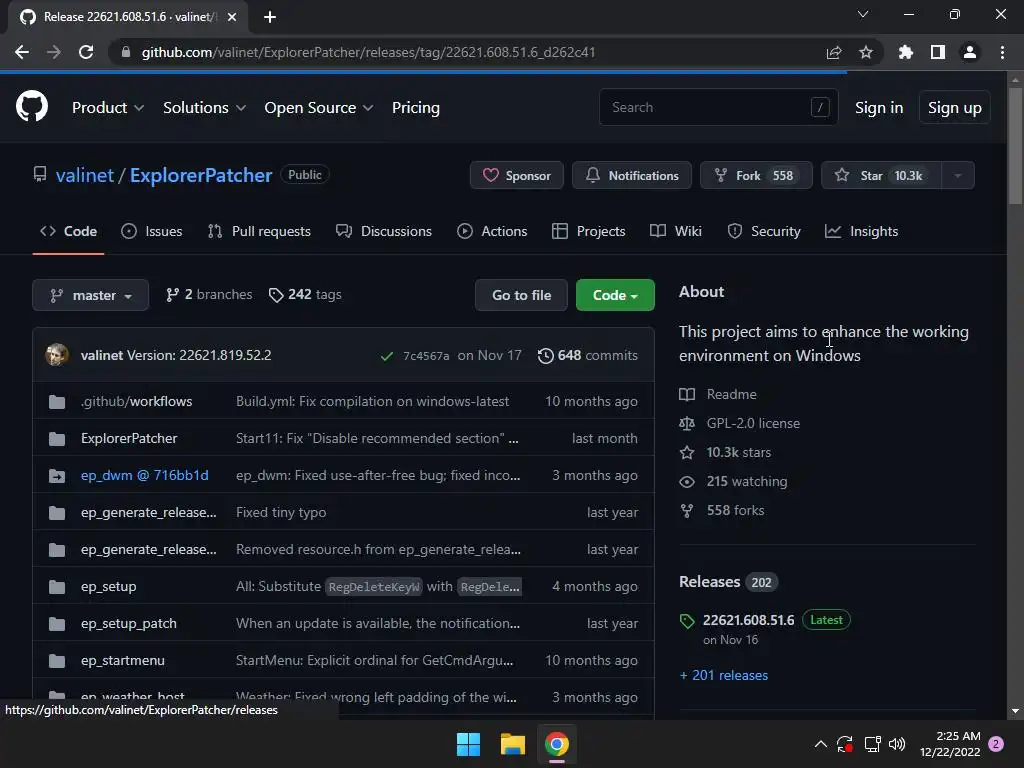The width and height of the screenshot is (1024, 768).
Task: Open the Projects tab
Action: 588,231
